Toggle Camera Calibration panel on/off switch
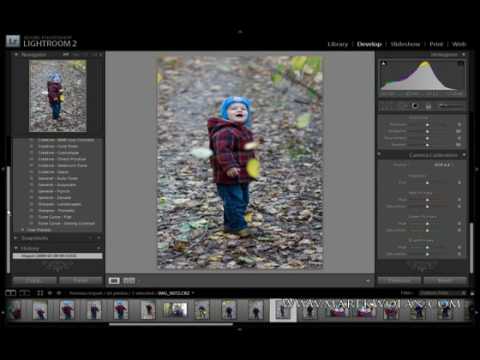The height and width of the screenshot is (360, 480). (x=380, y=155)
